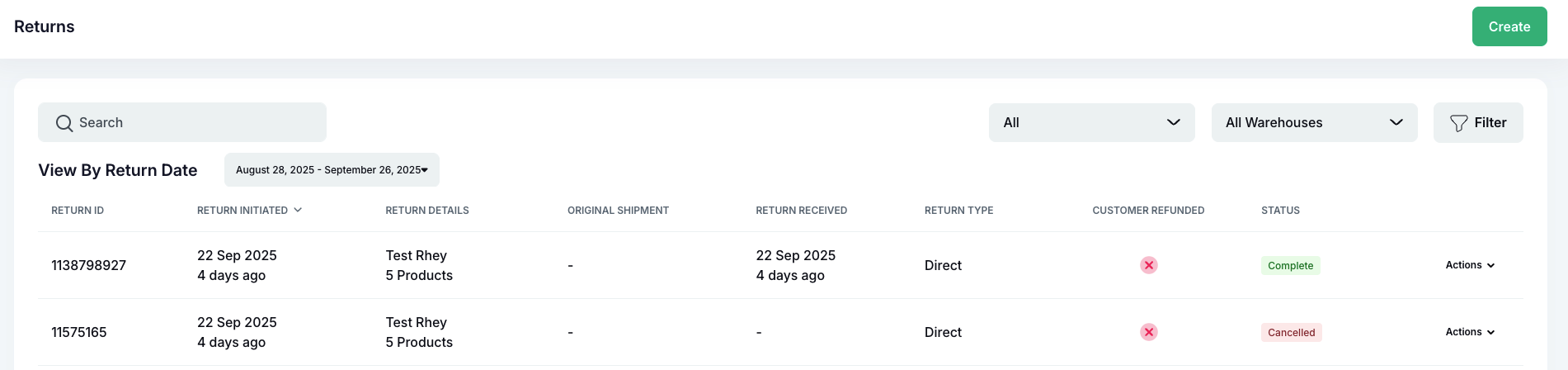The height and width of the screenshot is (370, 1568).
Task: Click the funnel Filter icon
Action: click(x=1458, y=123)
